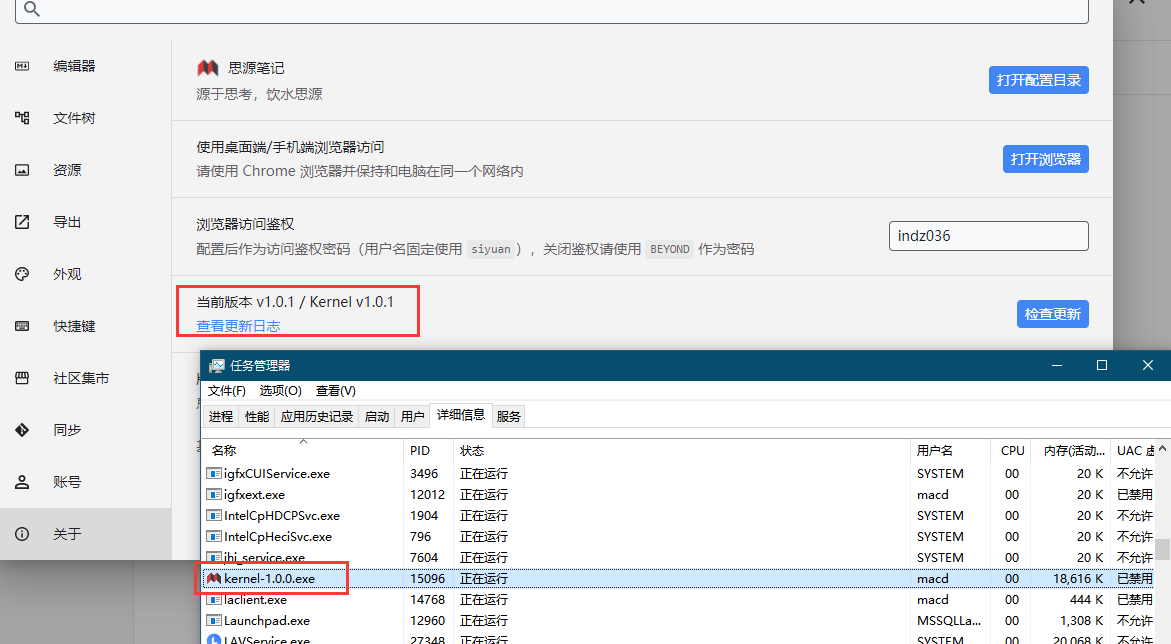Click the laclient.exe process icon

click(214, 599)
